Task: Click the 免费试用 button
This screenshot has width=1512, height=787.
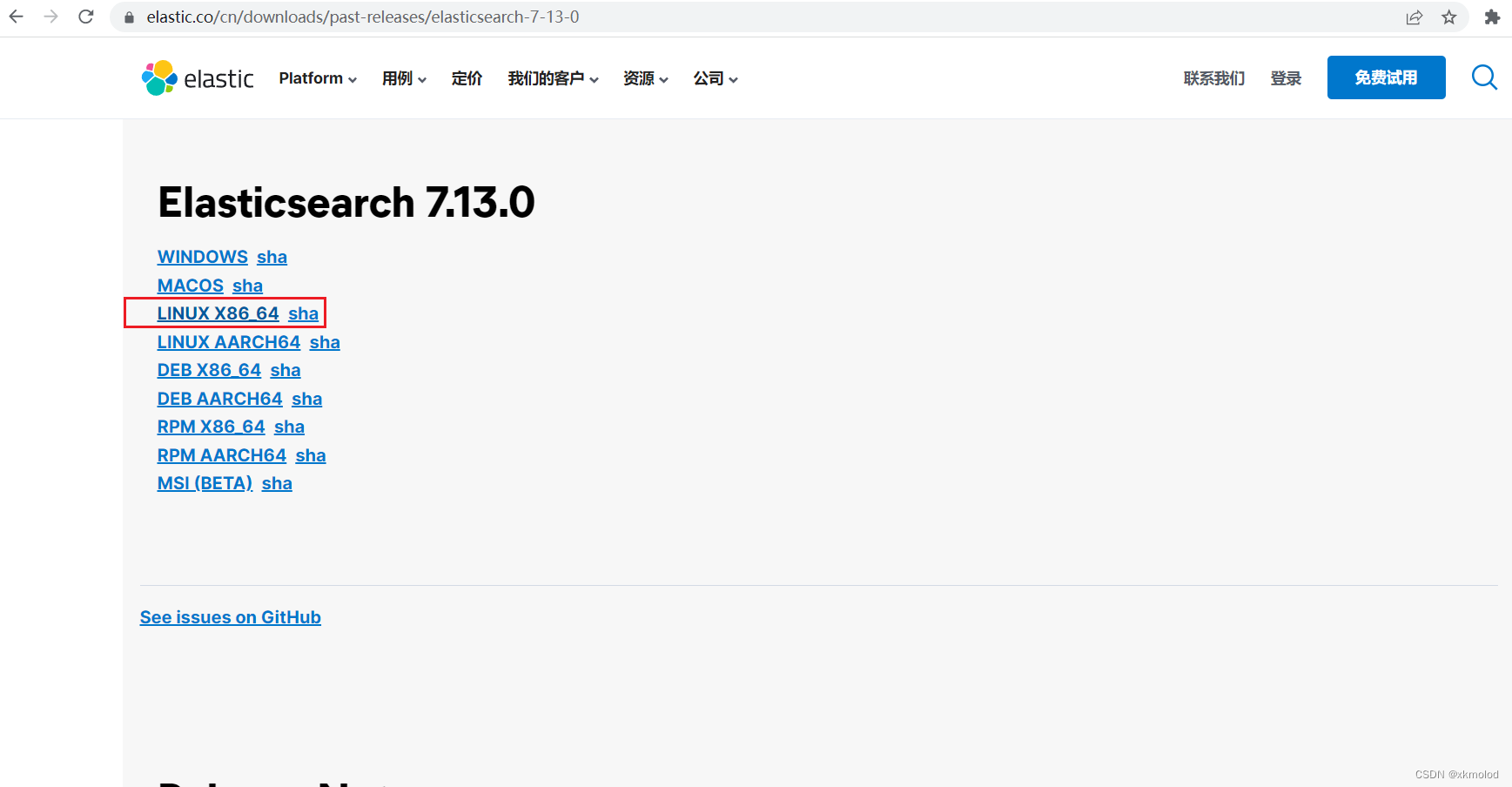Action: coord(1386,77)
